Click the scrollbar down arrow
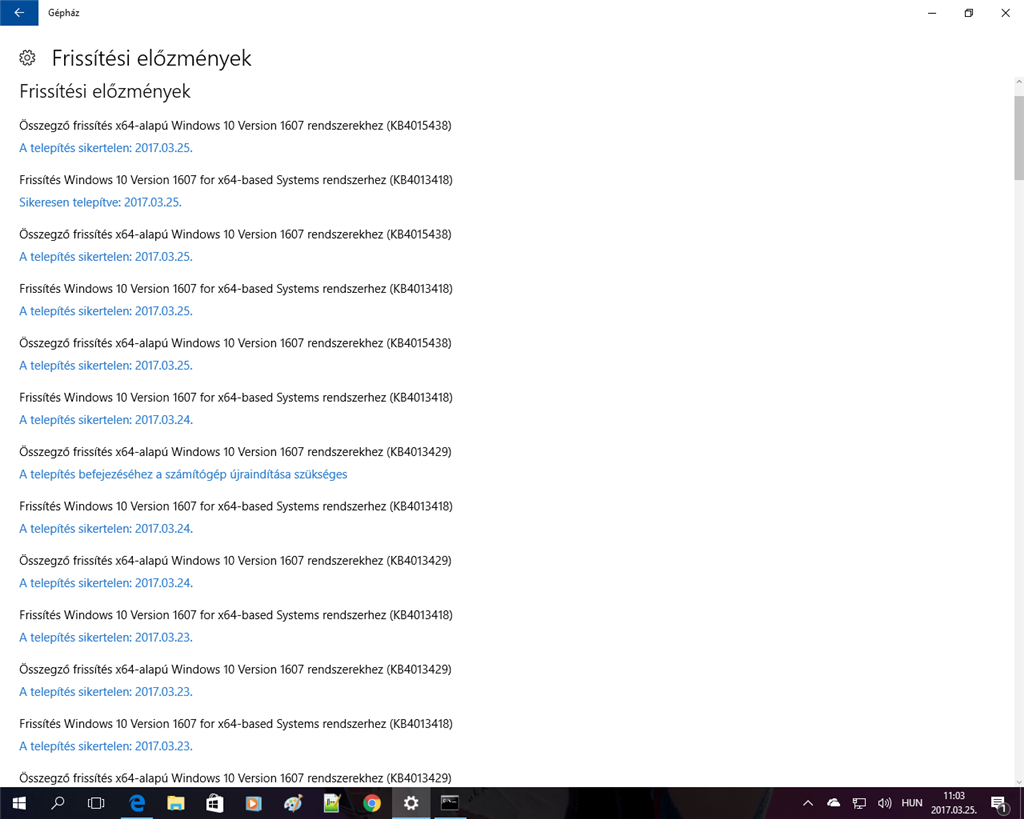The width and height of the screenshot is (1024, 819). tap(1018, 781)
